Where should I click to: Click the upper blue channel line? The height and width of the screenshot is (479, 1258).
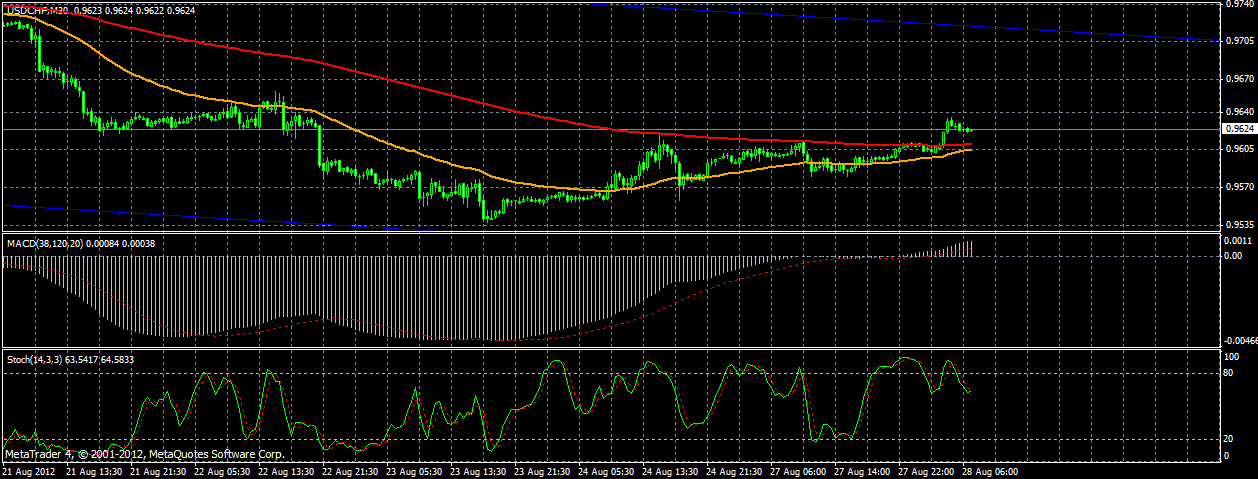[900, 23]
